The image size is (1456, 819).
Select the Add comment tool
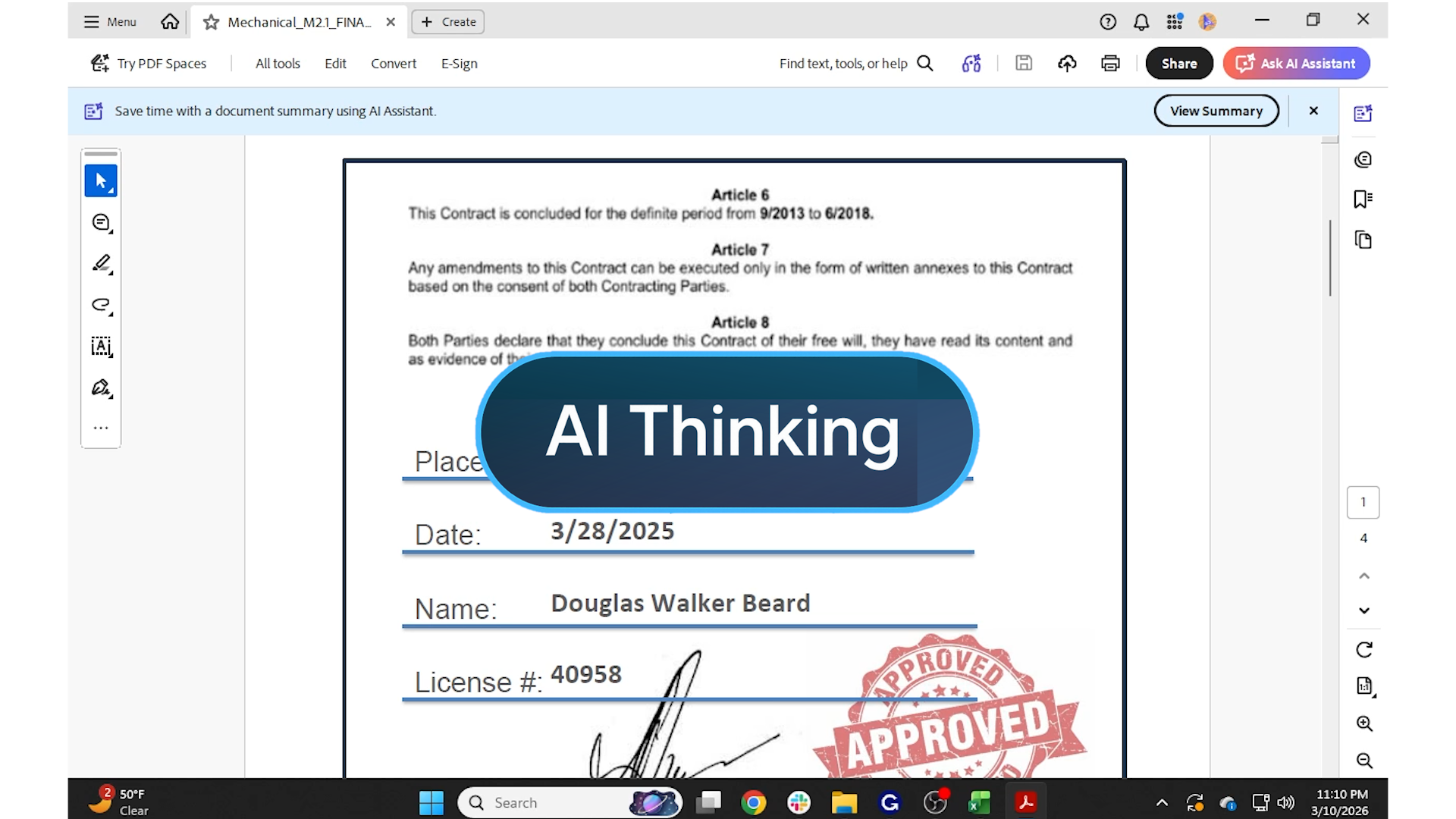coord(101,223)
